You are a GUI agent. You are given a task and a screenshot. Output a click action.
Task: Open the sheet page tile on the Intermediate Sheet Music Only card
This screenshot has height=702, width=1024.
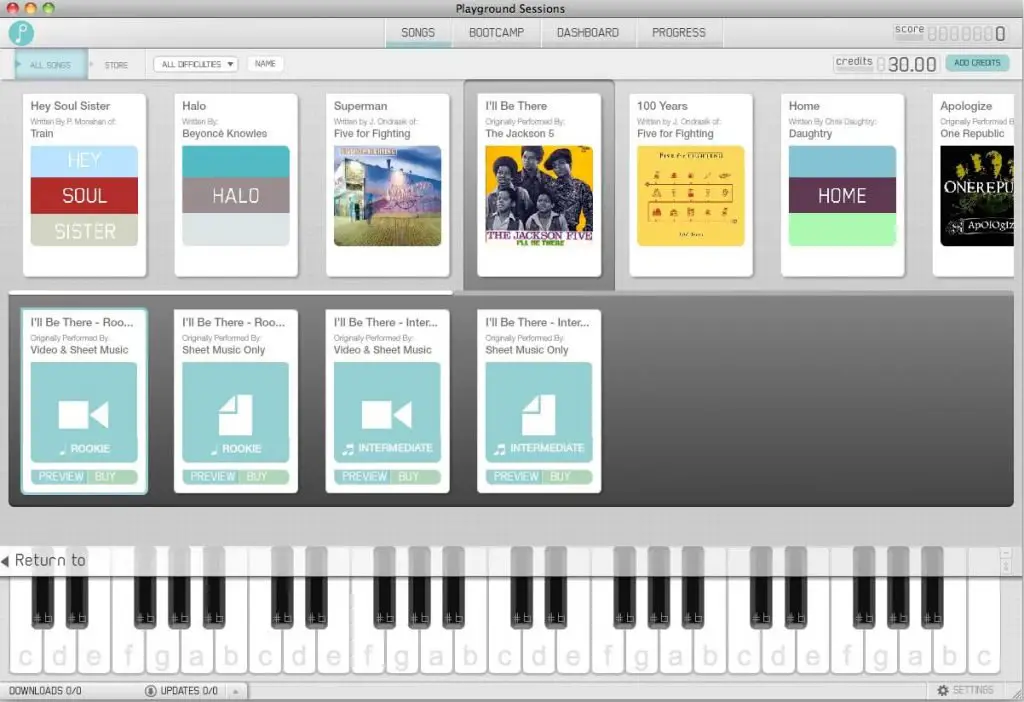coord(539,412)
